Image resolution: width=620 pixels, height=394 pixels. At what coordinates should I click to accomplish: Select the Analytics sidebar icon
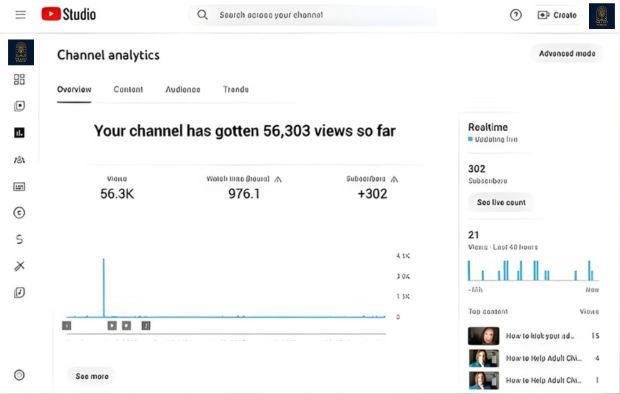coord(19,133)
